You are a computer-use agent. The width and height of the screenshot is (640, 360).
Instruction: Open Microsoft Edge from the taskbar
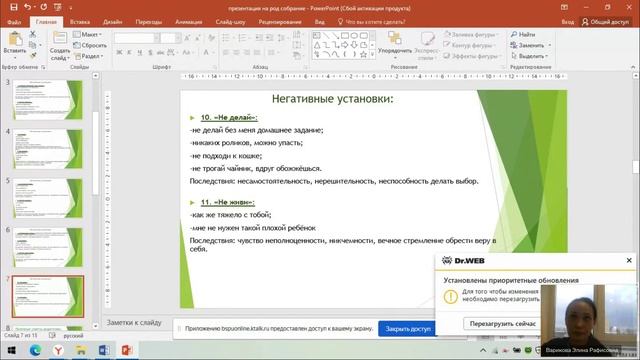tap(36, 350)
